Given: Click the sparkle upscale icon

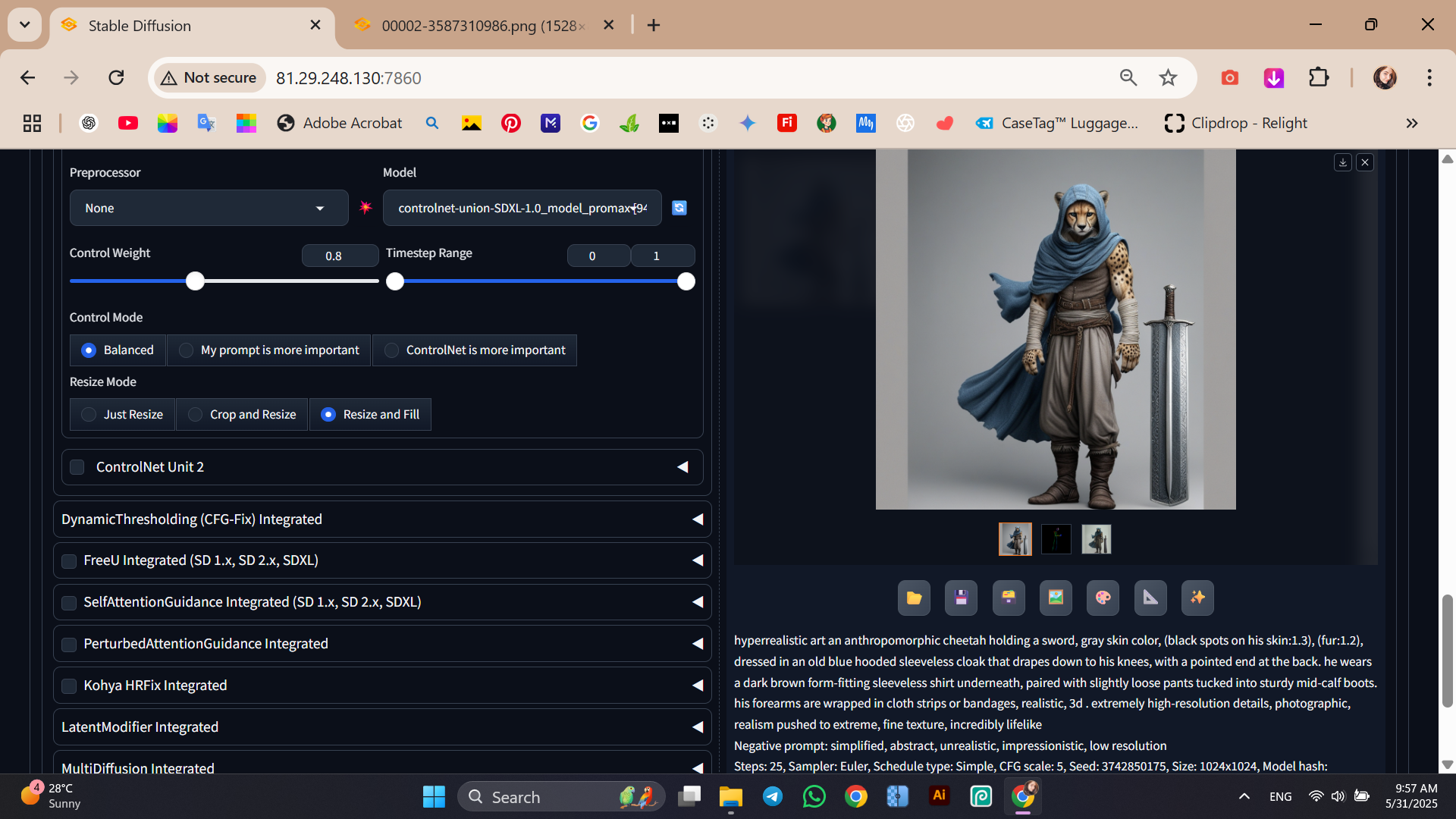Looking at the screenshot, I should coord(1197,598).
